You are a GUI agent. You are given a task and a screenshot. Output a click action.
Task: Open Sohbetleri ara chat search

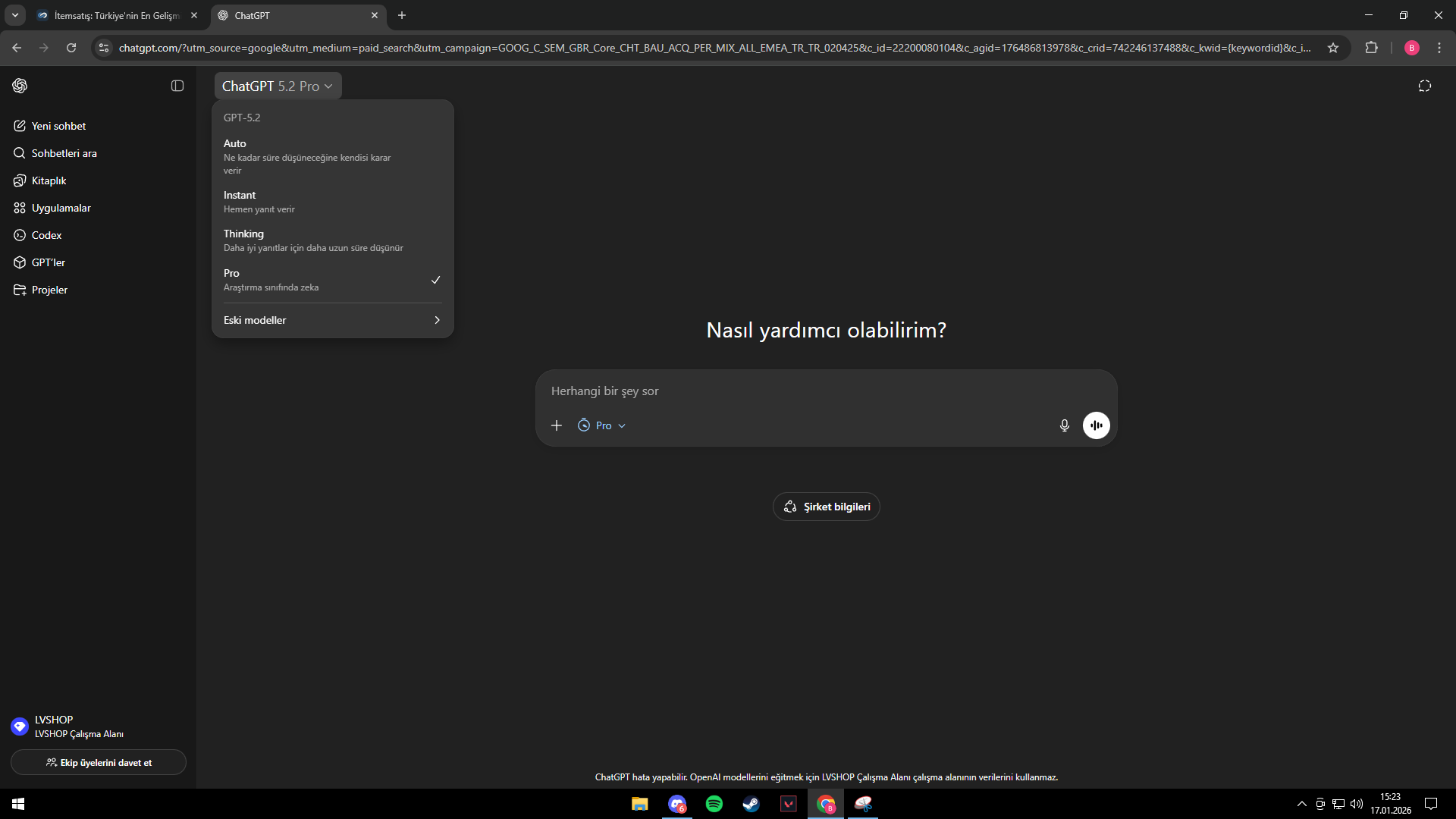tap(97, 153)
